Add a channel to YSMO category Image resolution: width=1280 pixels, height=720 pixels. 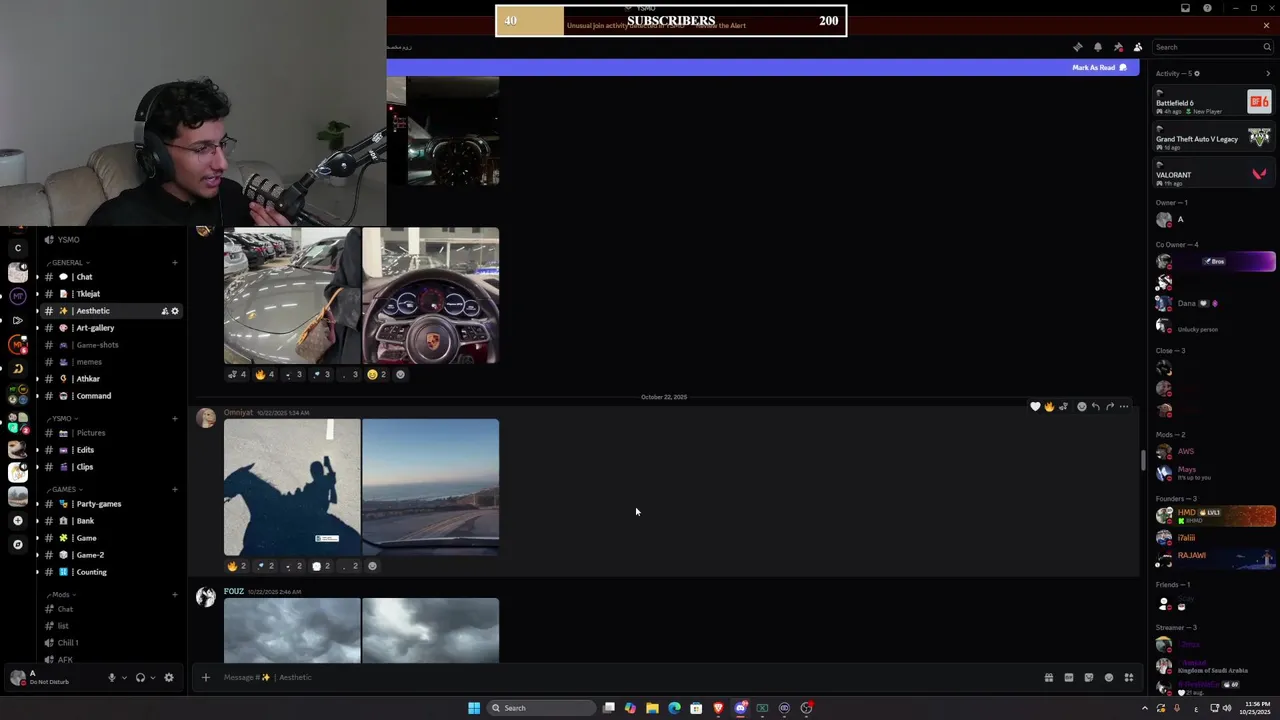tap(175, 419)
